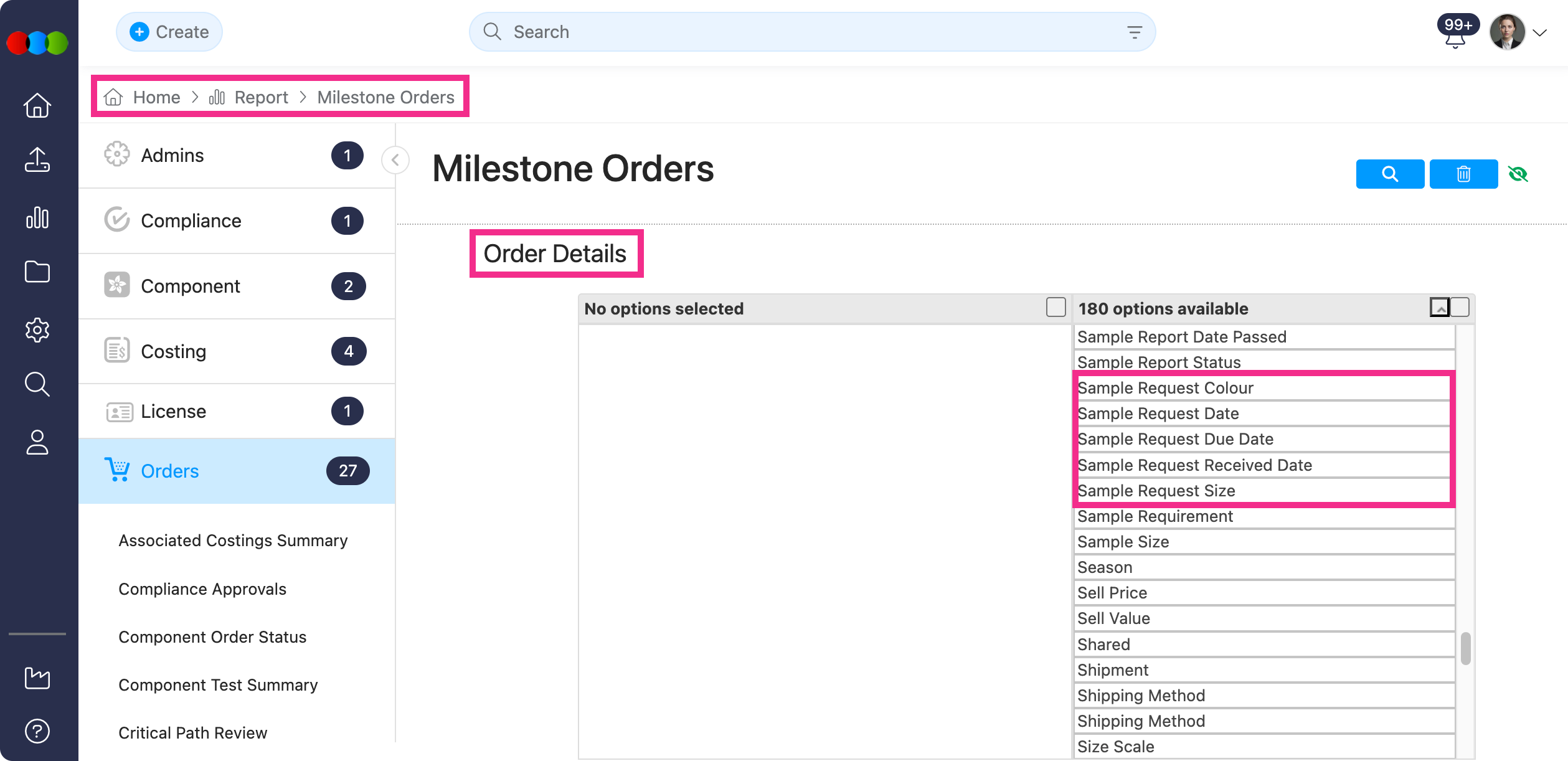Open settings gear in left sidebar

(37, 329)
